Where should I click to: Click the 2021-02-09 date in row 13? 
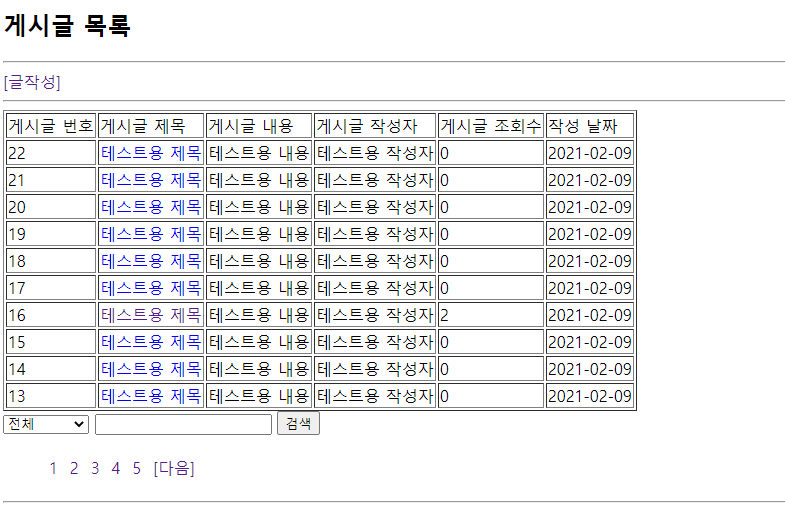590,396
